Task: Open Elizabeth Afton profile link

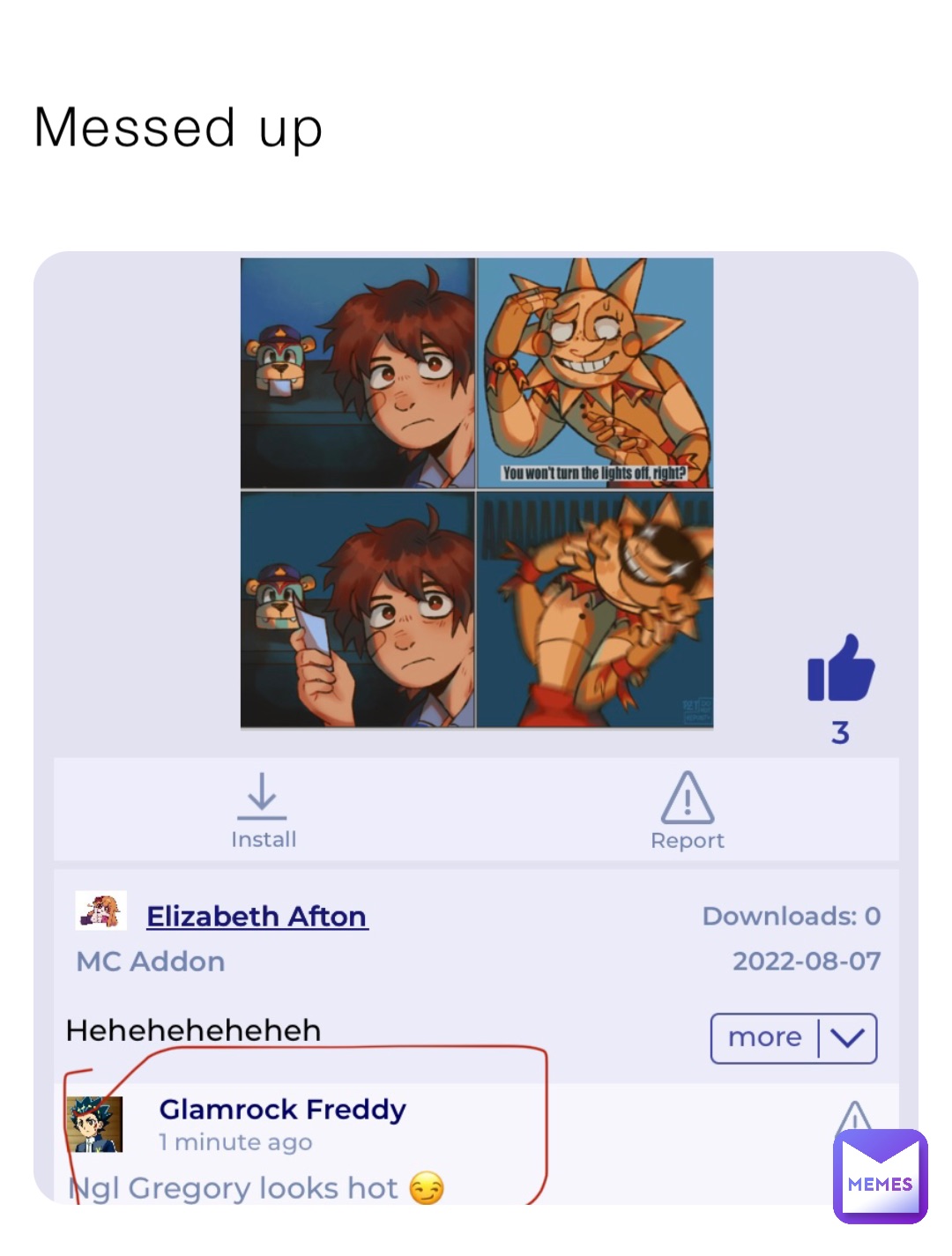Action: 257,916
